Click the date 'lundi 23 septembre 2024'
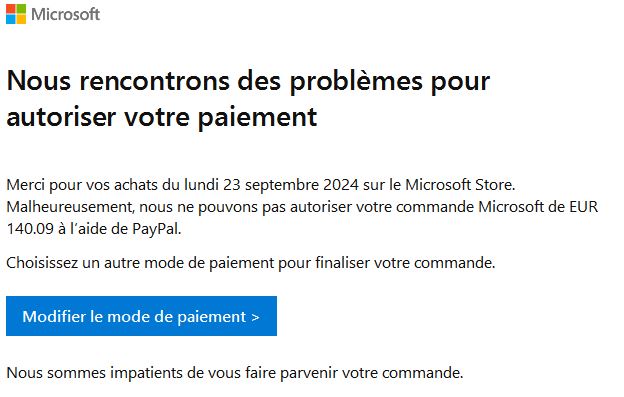 click(x=271, y=185)
